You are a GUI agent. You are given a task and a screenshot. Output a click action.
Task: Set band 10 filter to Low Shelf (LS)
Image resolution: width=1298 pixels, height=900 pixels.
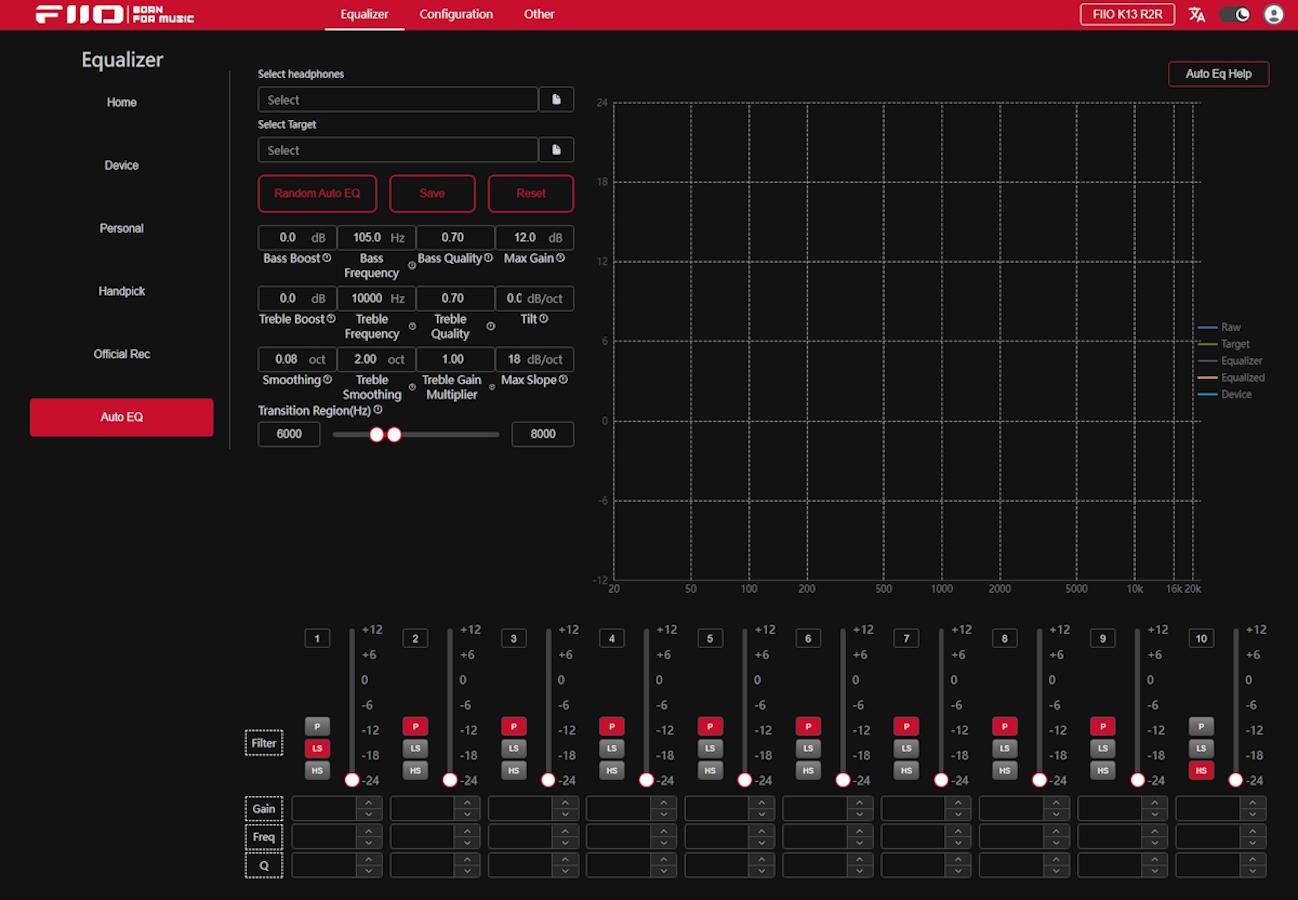click(1201, 748)
